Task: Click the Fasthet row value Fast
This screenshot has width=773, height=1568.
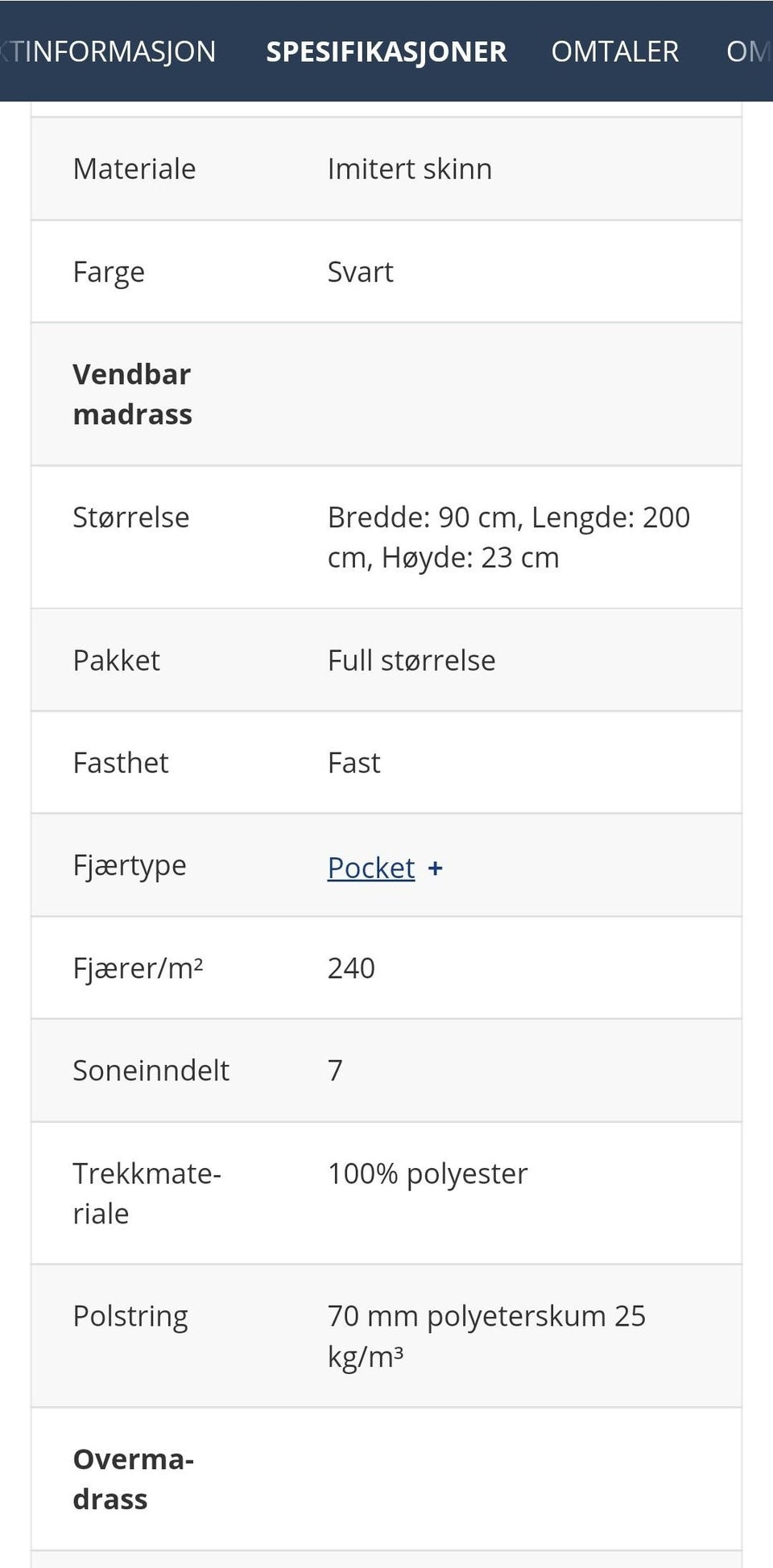Action: tap(353, 762)
